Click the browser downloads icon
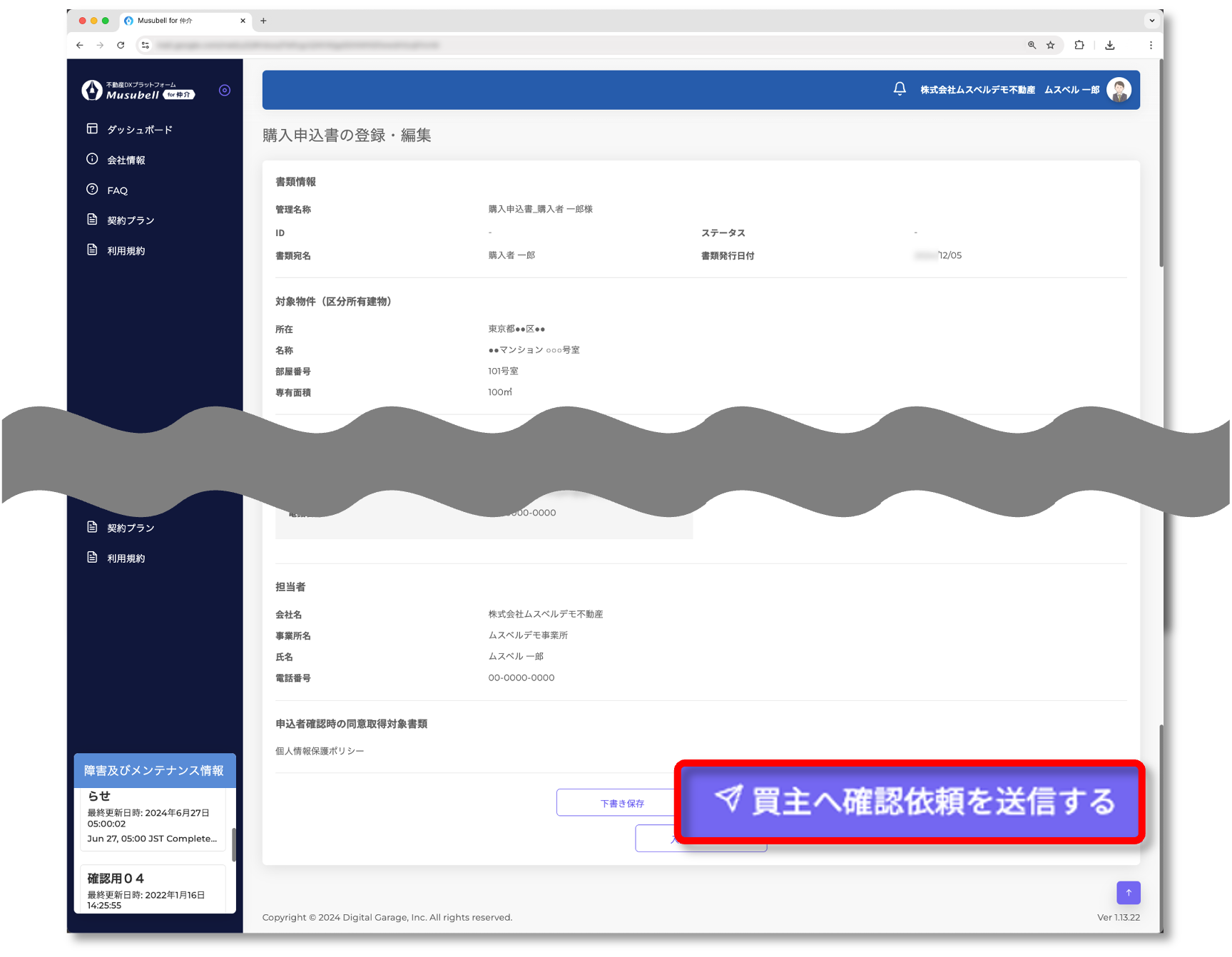Screen dimensions: 1232x957 point(1110,45)
